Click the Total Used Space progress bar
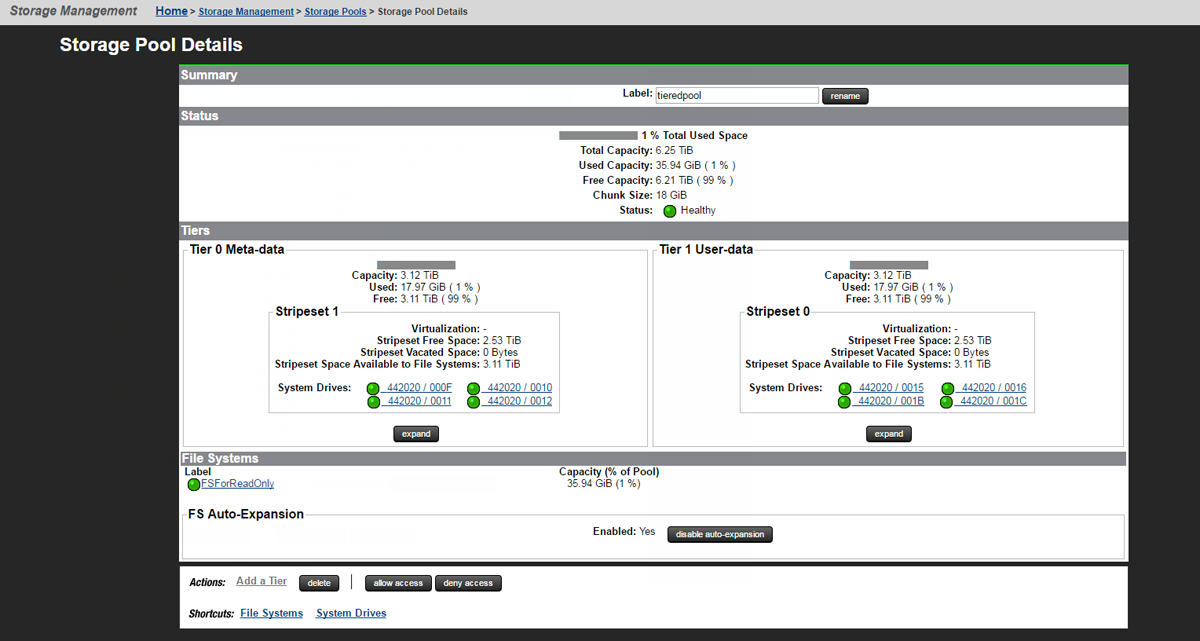This screenshot has width=1200, height=641. click(x=598, y=135)
